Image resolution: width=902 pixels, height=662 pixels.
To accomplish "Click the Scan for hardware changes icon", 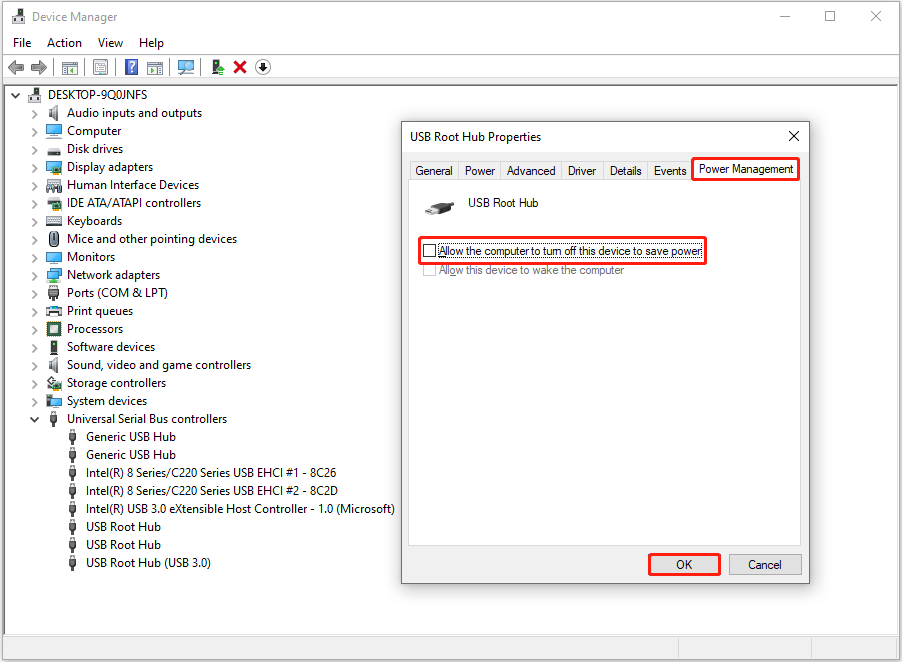I will click(188, 67).
